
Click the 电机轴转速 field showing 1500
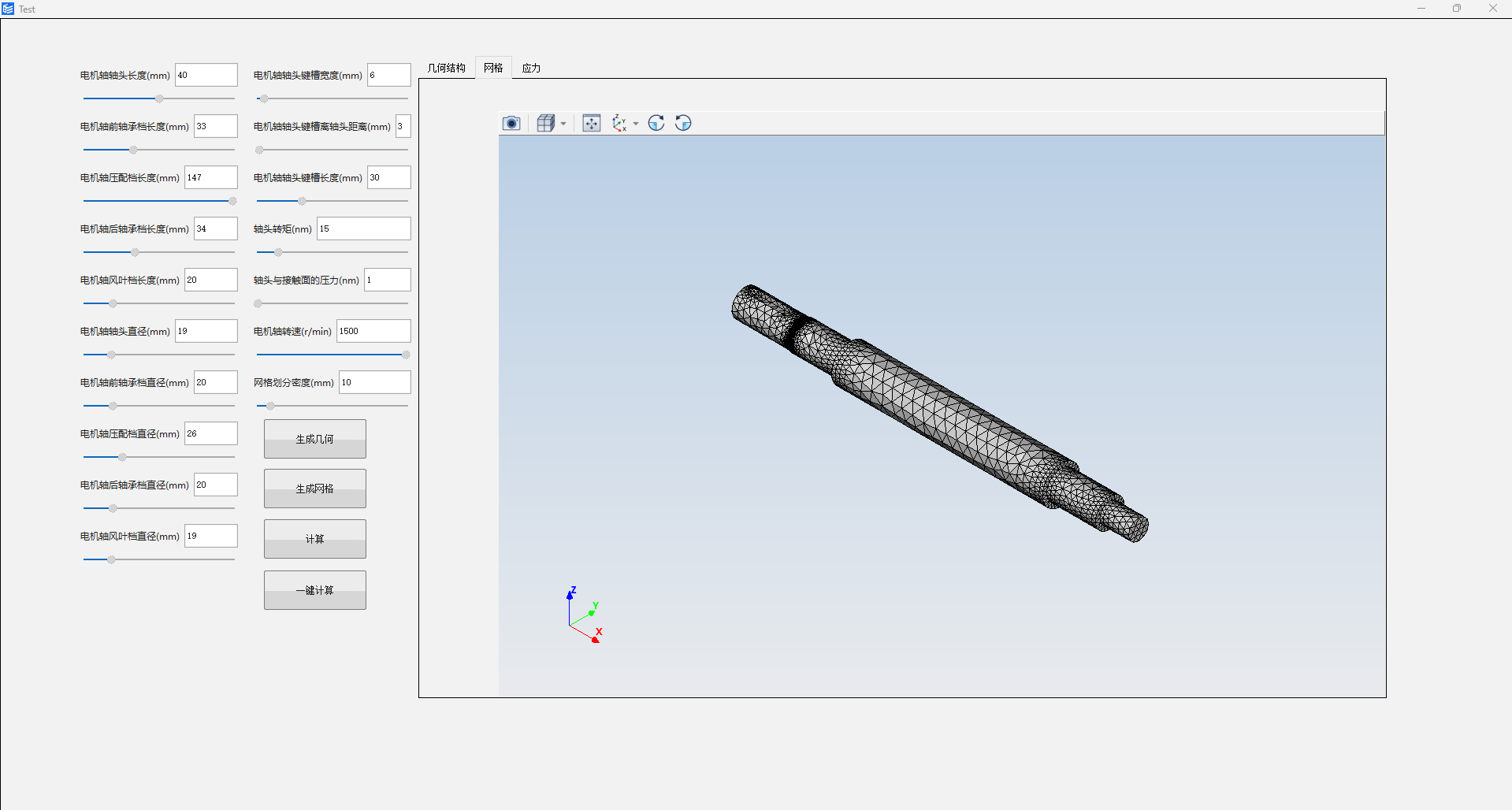(x=373, y=331)
